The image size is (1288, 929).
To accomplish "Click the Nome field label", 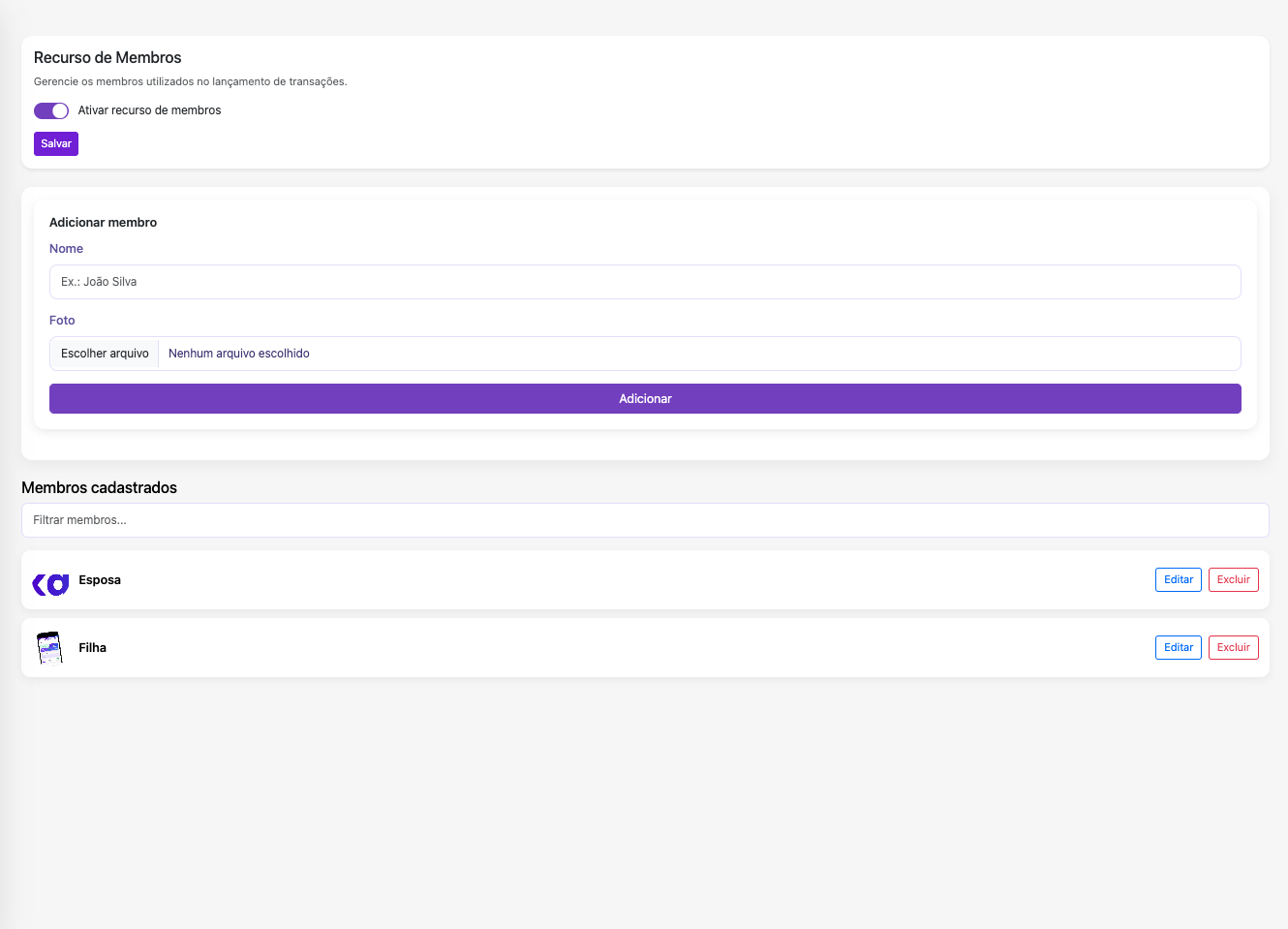I will (66, 249).
